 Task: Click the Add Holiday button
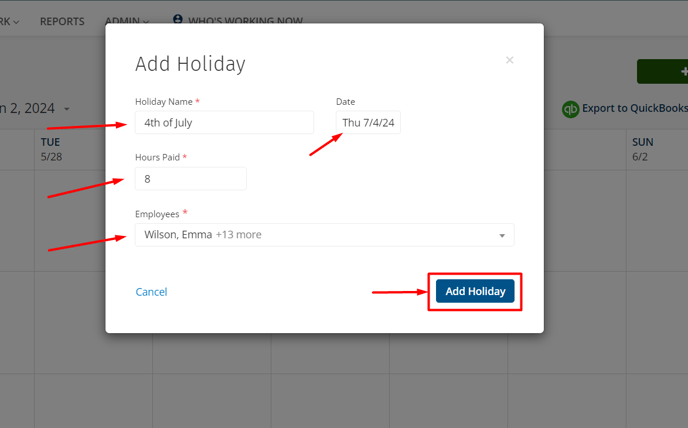coord(475,291)
